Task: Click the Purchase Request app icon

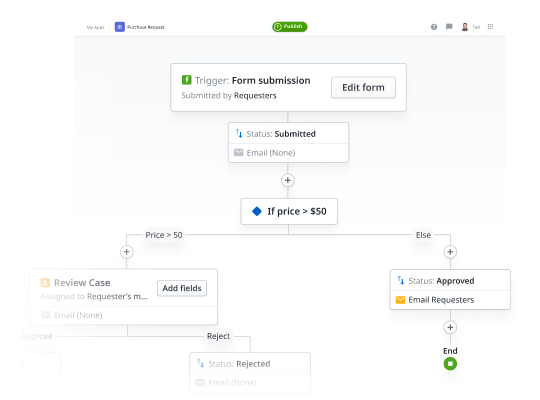Action: tap(120, 27)
